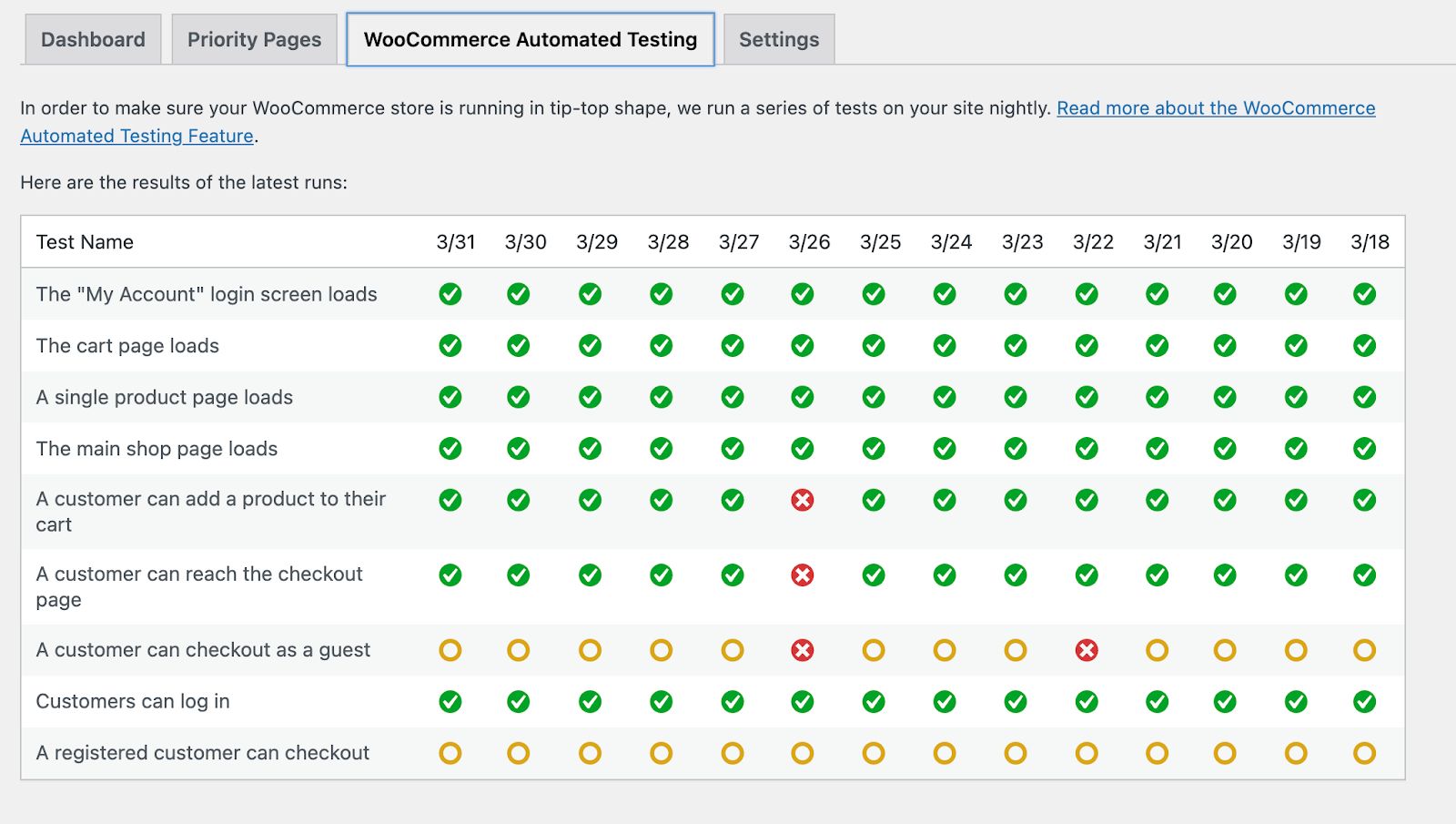Viewport: 1456px width, 824px height.
Task: Click the registered customer checkout circle for 3/26
Action: coord(802,753)
